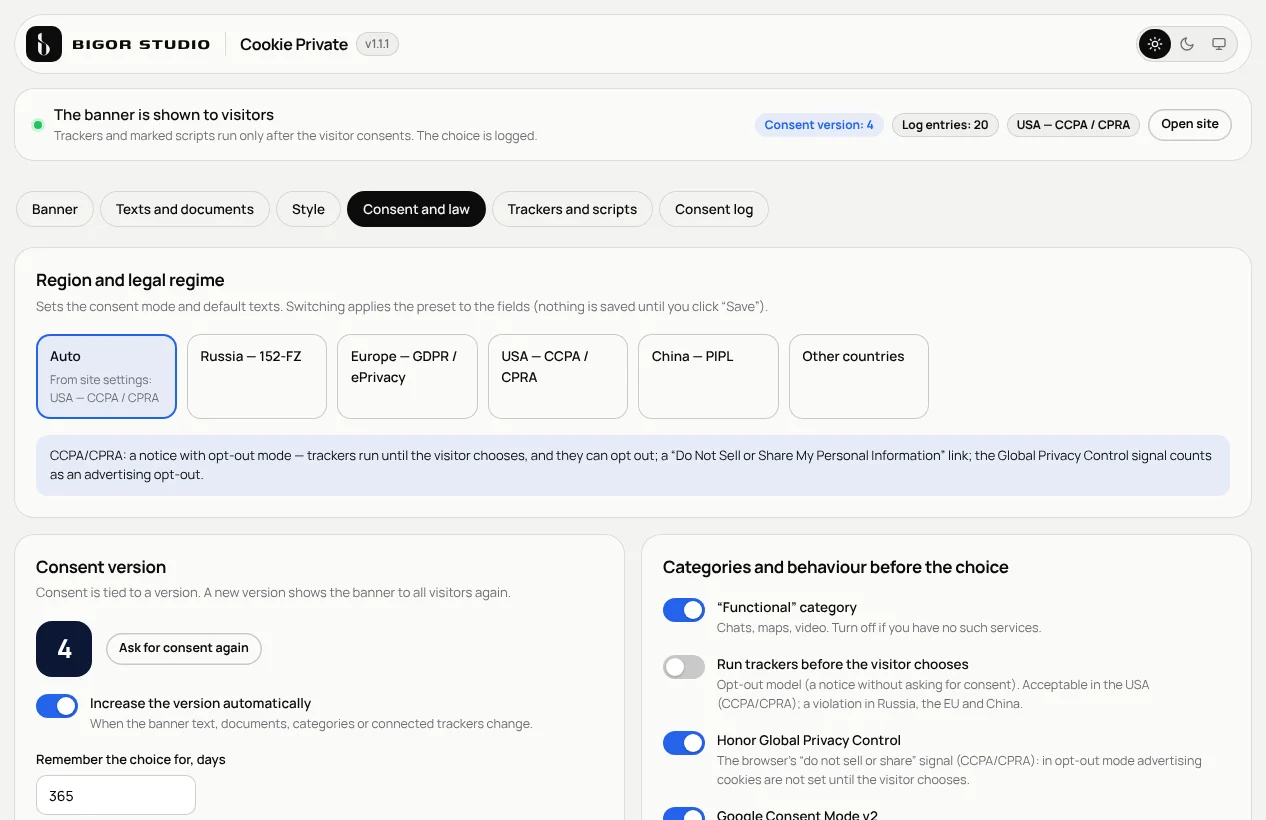Toggle the Google Consent Mode v2 switch
This screenshot has height=820, width=1266.
tap(684, 814)
